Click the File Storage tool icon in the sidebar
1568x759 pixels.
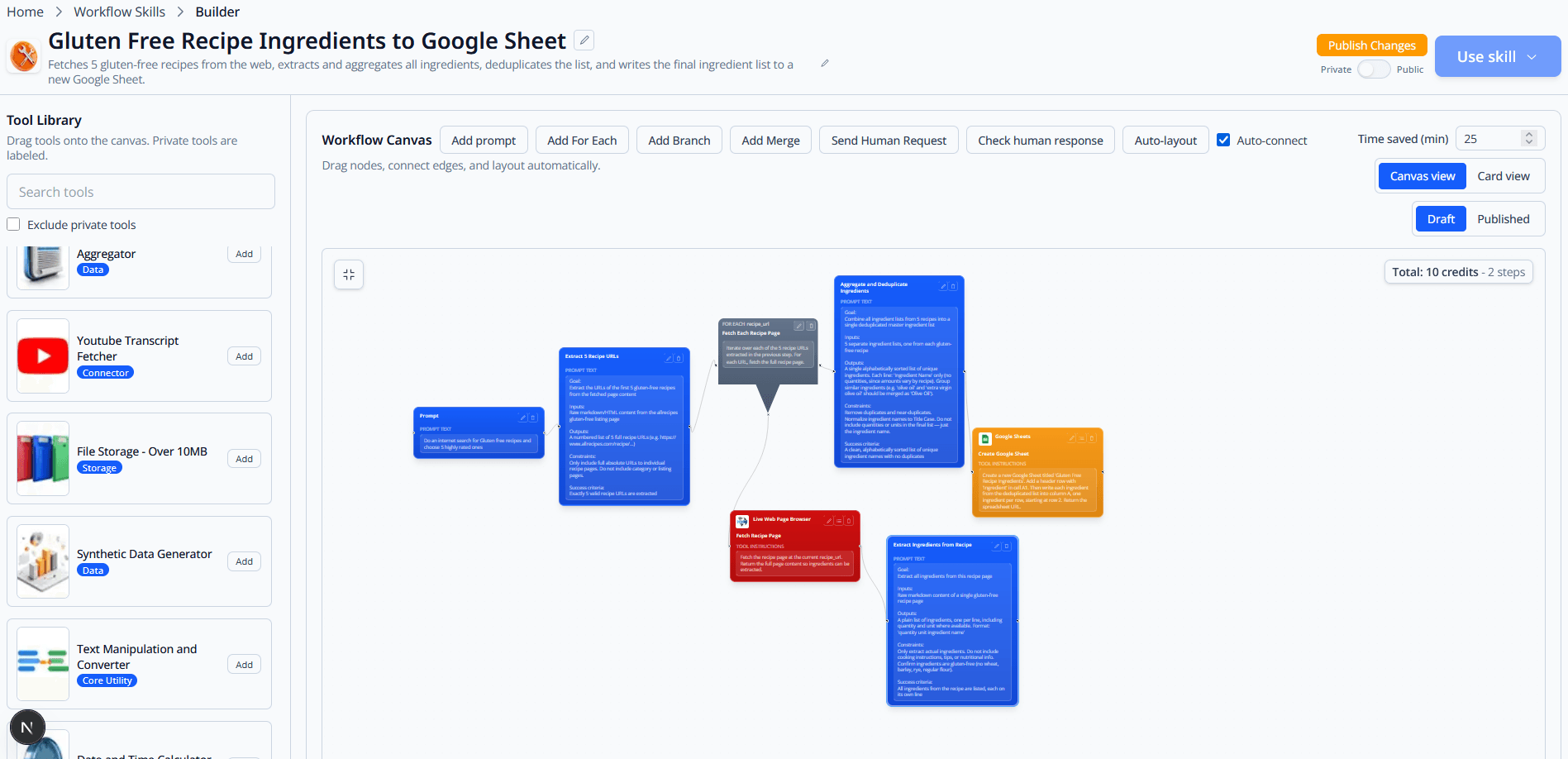(42, 458)
